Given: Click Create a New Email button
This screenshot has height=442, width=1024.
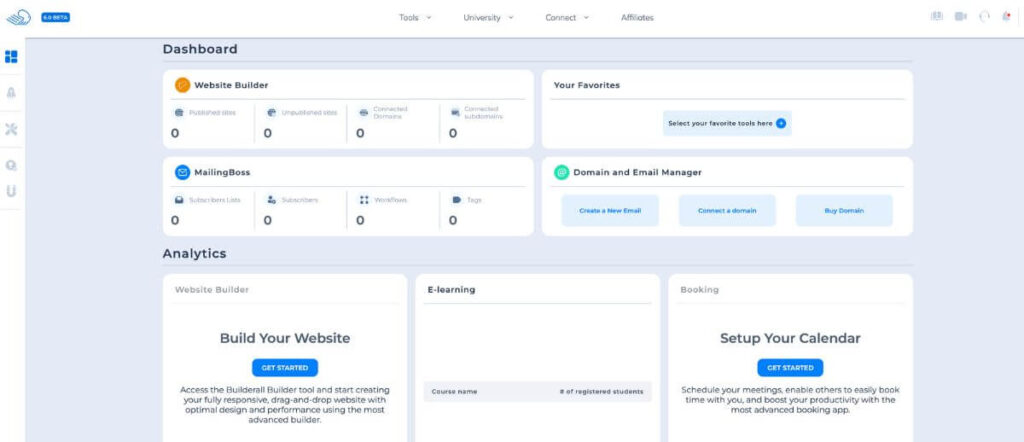Looking at the screenshot, I should [x=610, y=210].
